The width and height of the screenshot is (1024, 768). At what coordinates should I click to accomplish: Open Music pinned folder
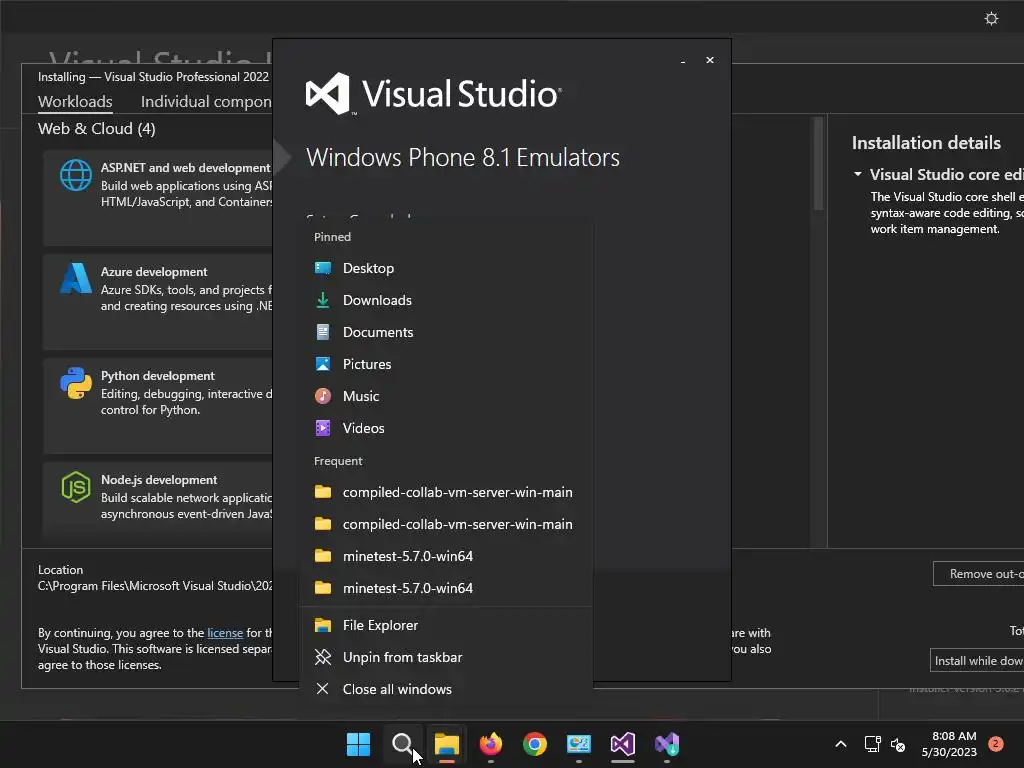[x=446, y=396]
